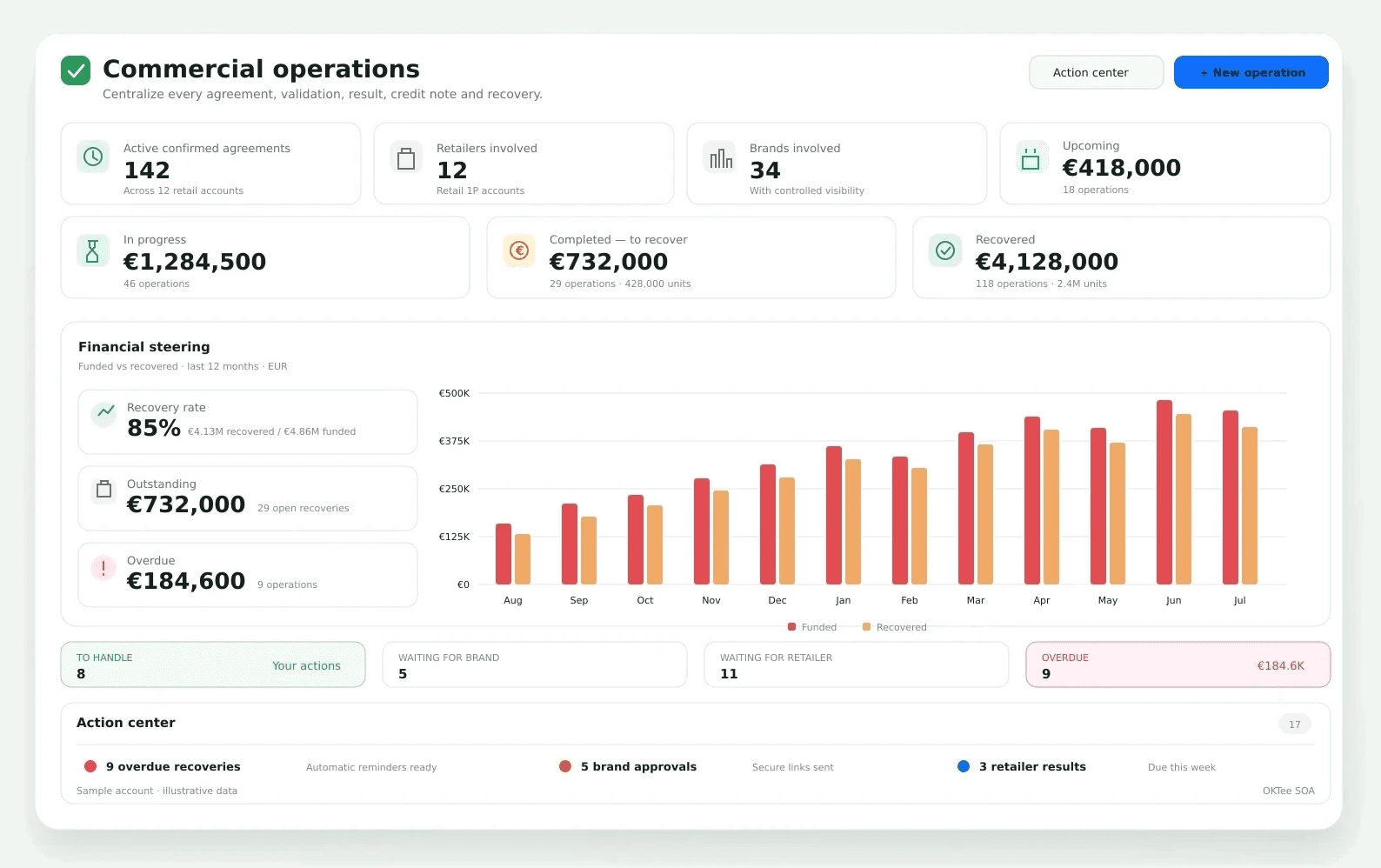The image size is (1381, 868).
Task: Click the euro coin icon on Completed card
Action: pyautogui.click(x=519, y=250)
